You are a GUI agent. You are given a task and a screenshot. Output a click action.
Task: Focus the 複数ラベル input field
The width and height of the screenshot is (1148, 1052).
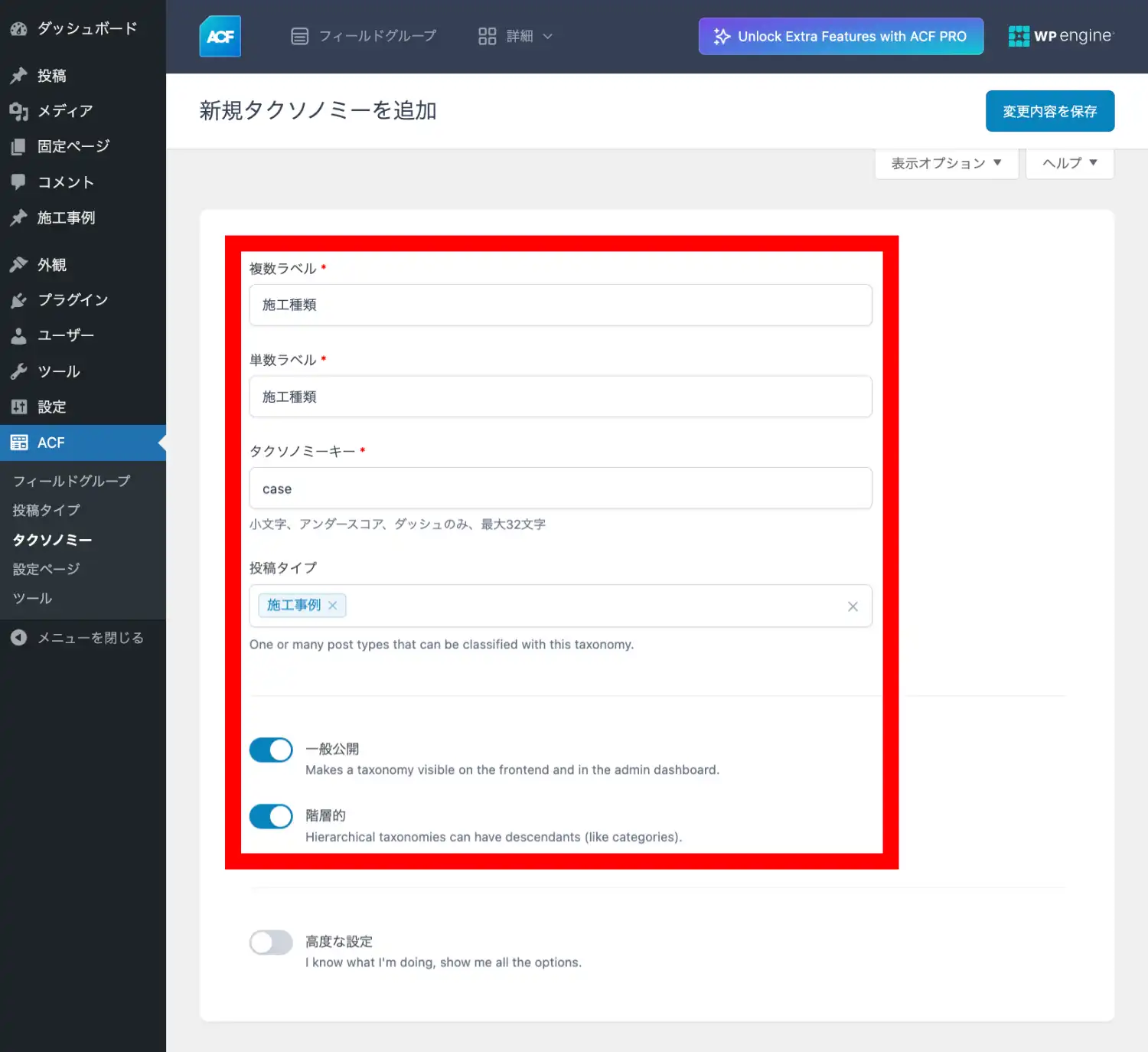[560, 305]
